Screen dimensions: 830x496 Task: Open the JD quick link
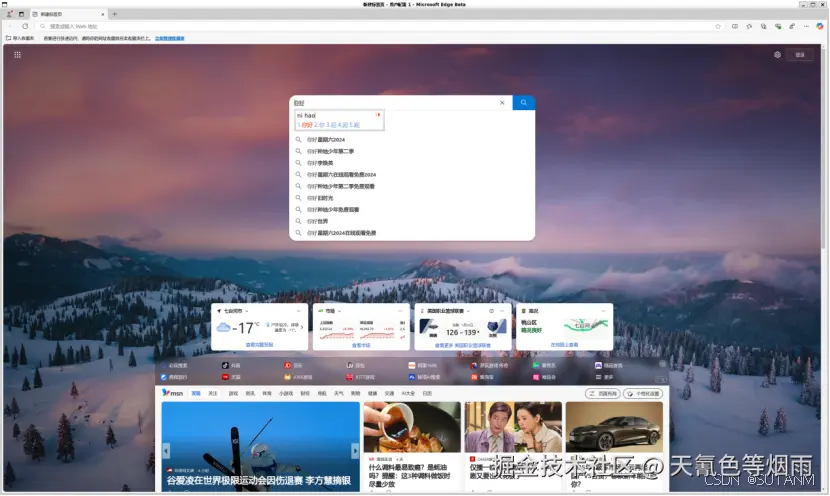(x=293, y=365)
